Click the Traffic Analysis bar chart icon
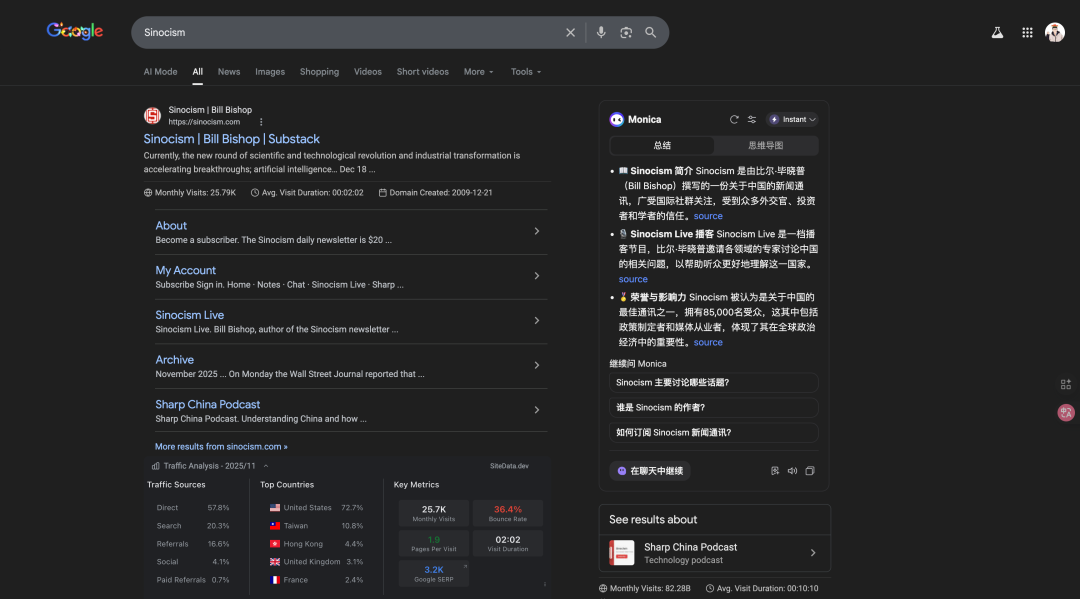Image resolution: width=1080 pixels, height=599 pixels. [x=156, y=466]
